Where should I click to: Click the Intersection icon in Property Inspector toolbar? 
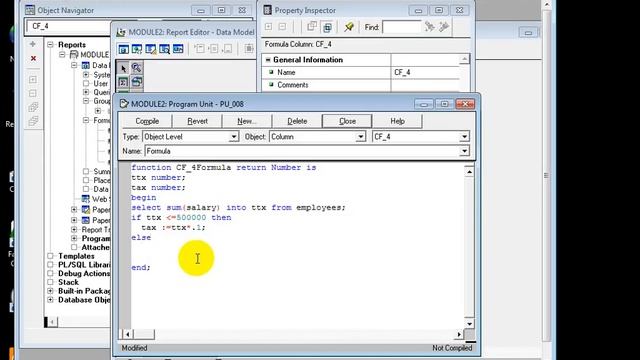click(327, 27)
